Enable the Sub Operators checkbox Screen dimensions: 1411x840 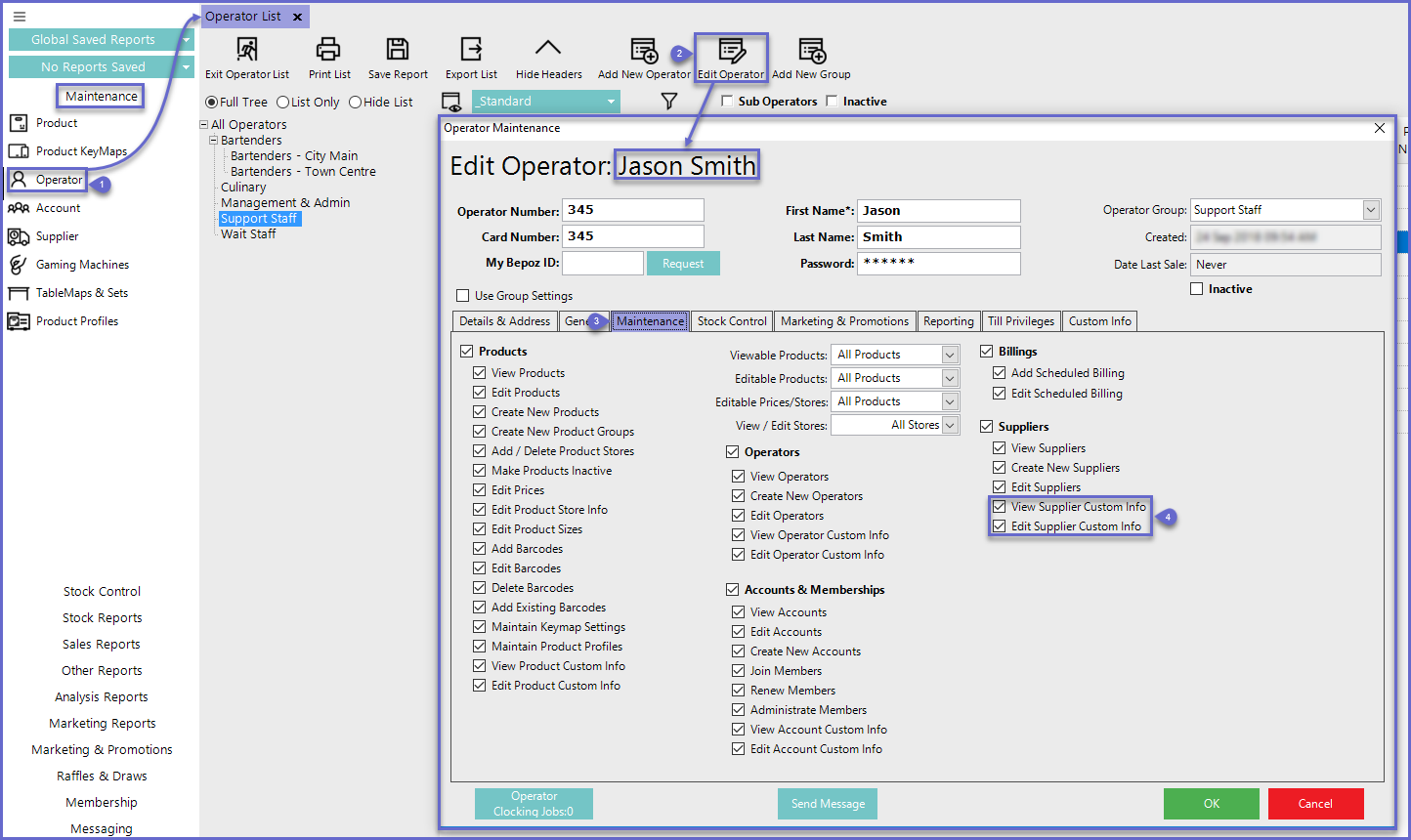coord(727,102)
